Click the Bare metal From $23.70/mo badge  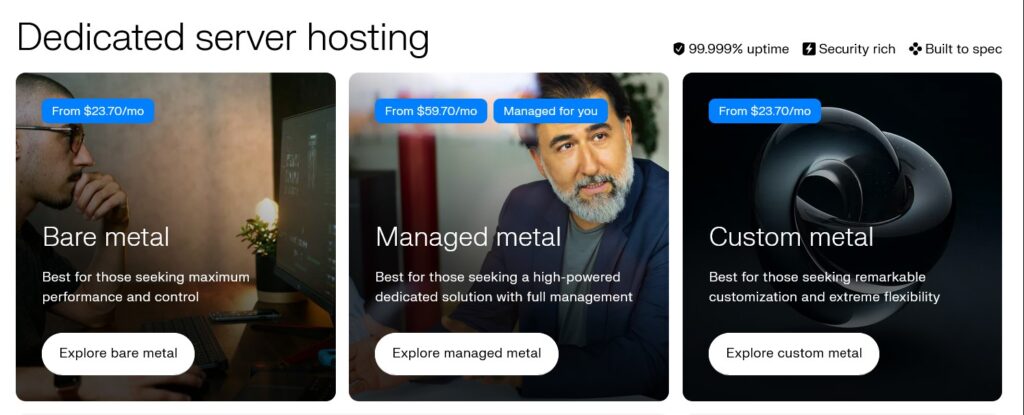(98, 111)
